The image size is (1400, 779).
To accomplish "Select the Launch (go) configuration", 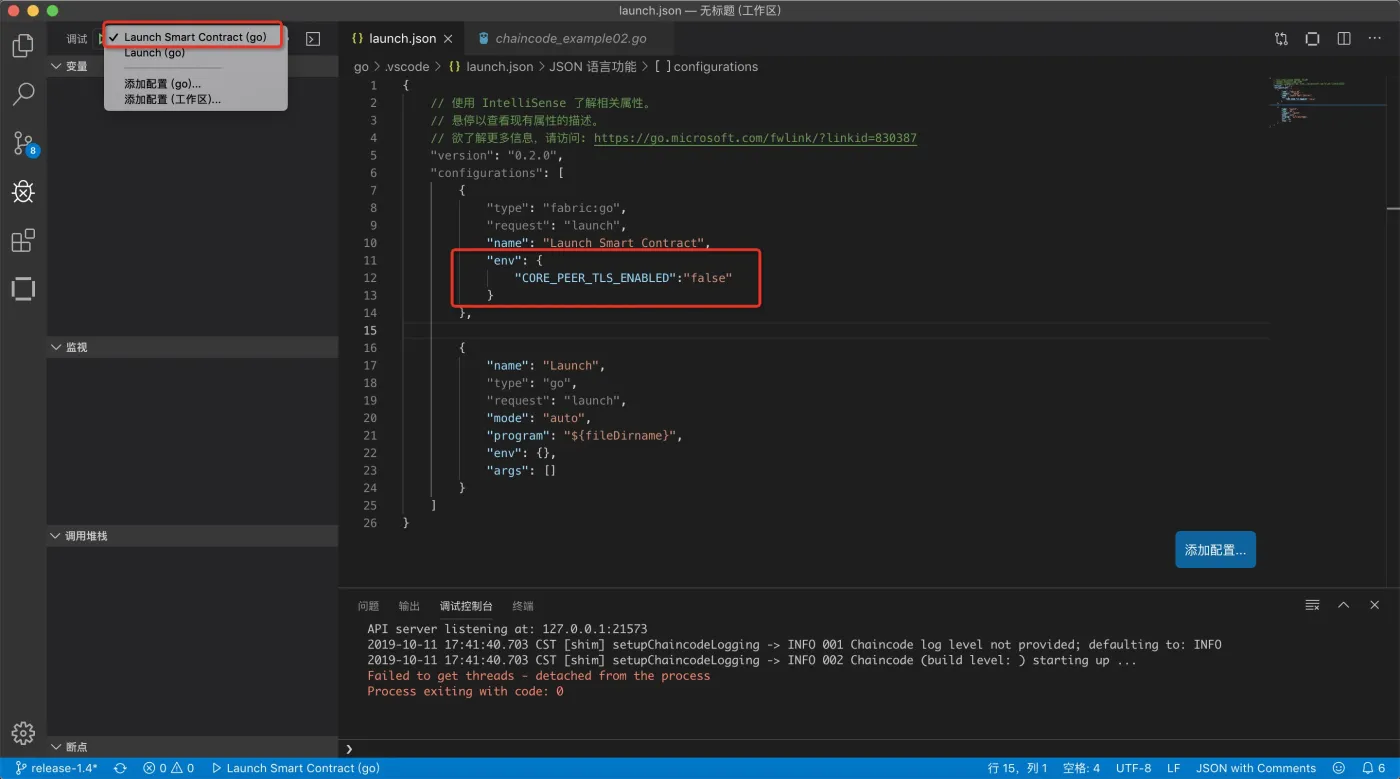I will point(155,53).
